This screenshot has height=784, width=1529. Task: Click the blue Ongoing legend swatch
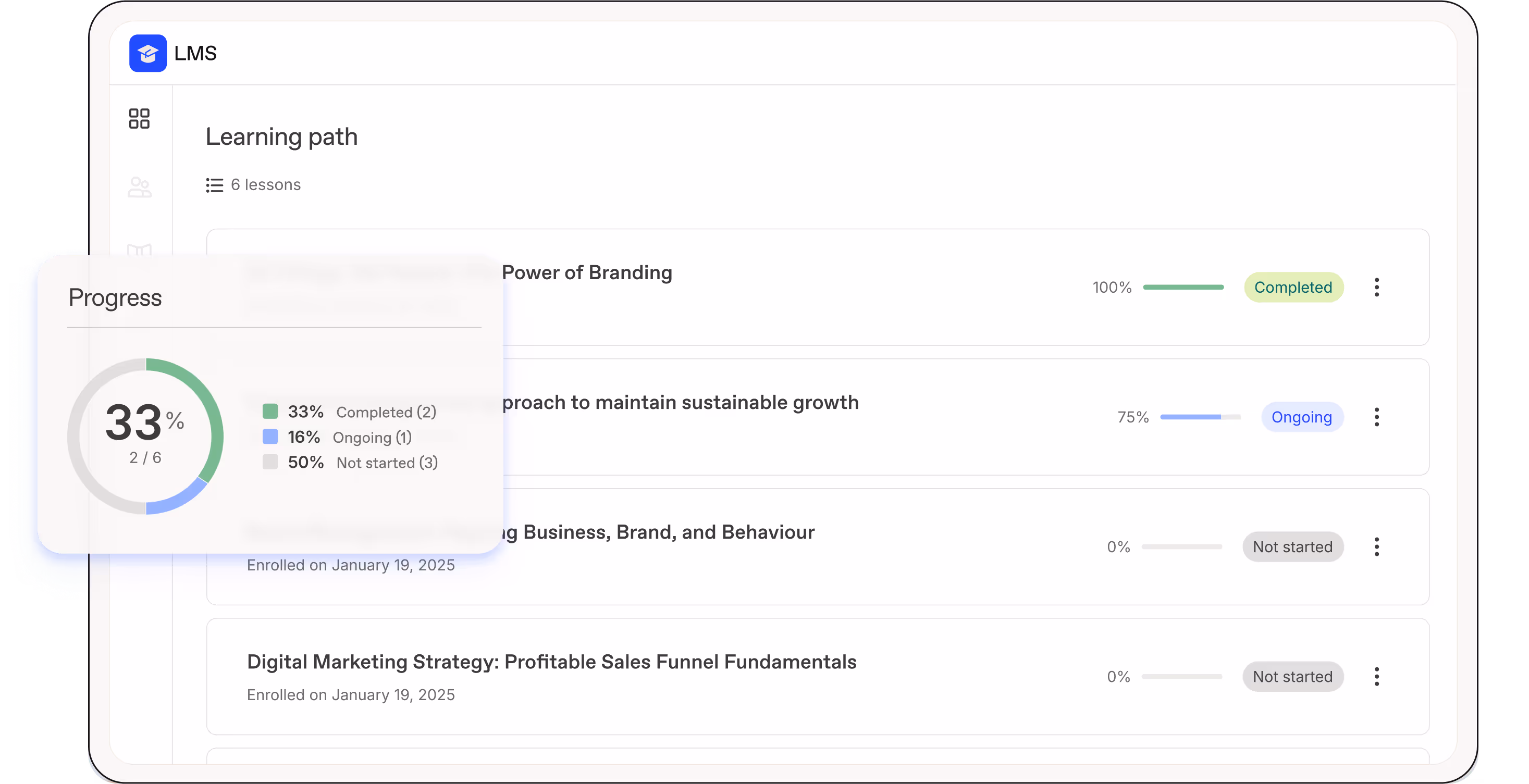pyautogui.click(x=270, y=437)
